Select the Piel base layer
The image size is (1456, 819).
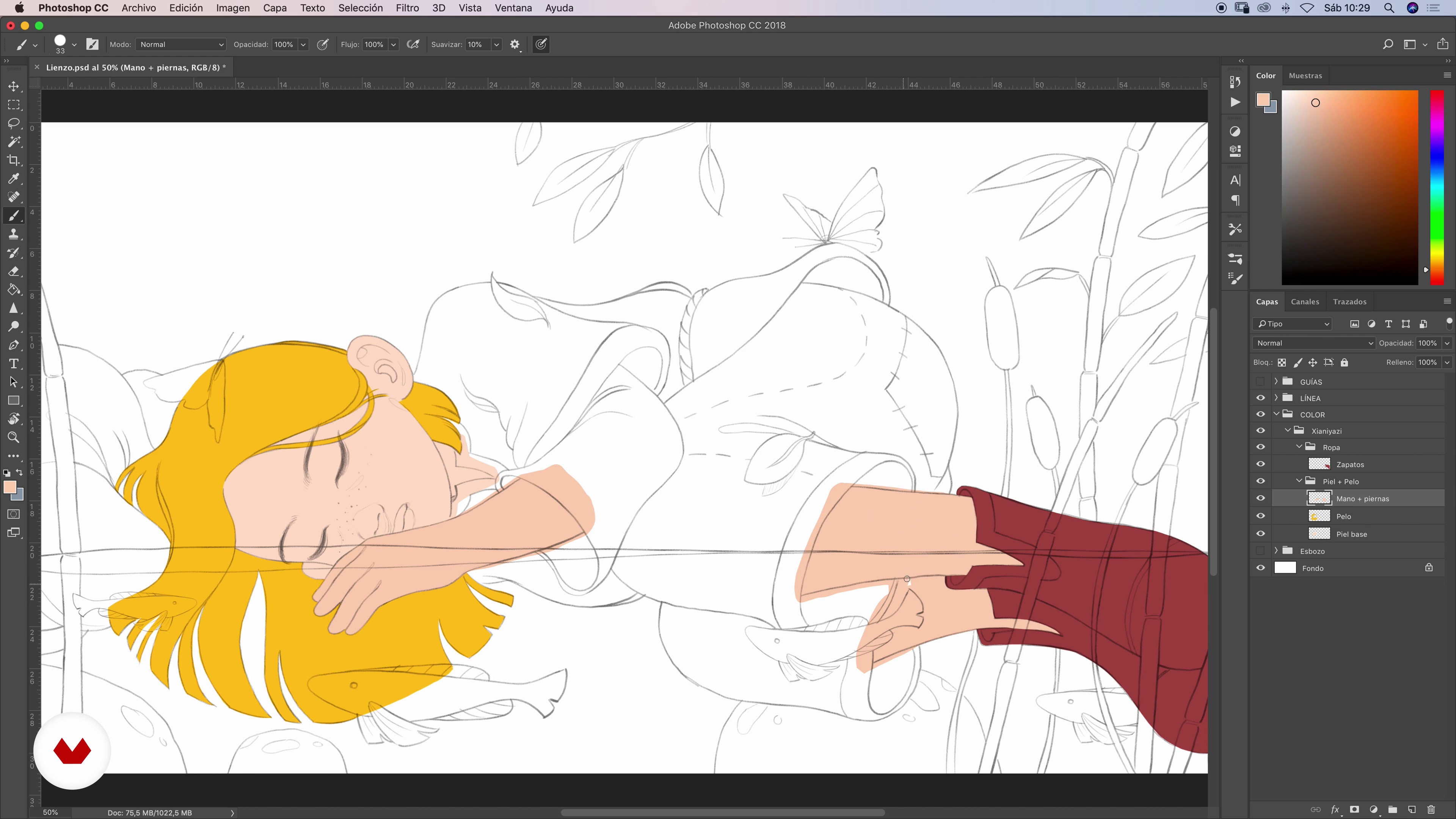tap(1351, 534)
